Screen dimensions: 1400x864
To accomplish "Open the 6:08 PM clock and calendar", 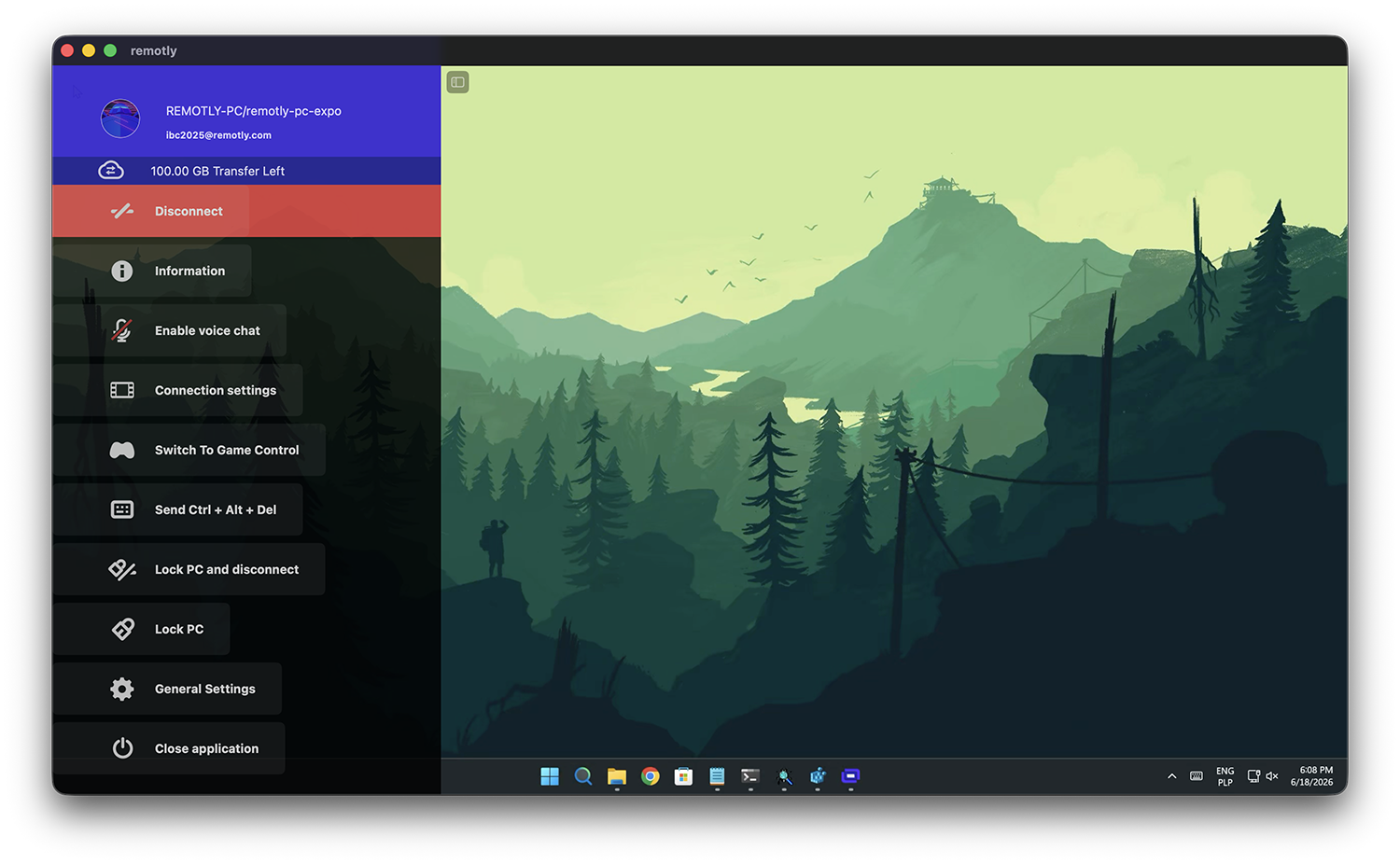I will coord(1311,776).
